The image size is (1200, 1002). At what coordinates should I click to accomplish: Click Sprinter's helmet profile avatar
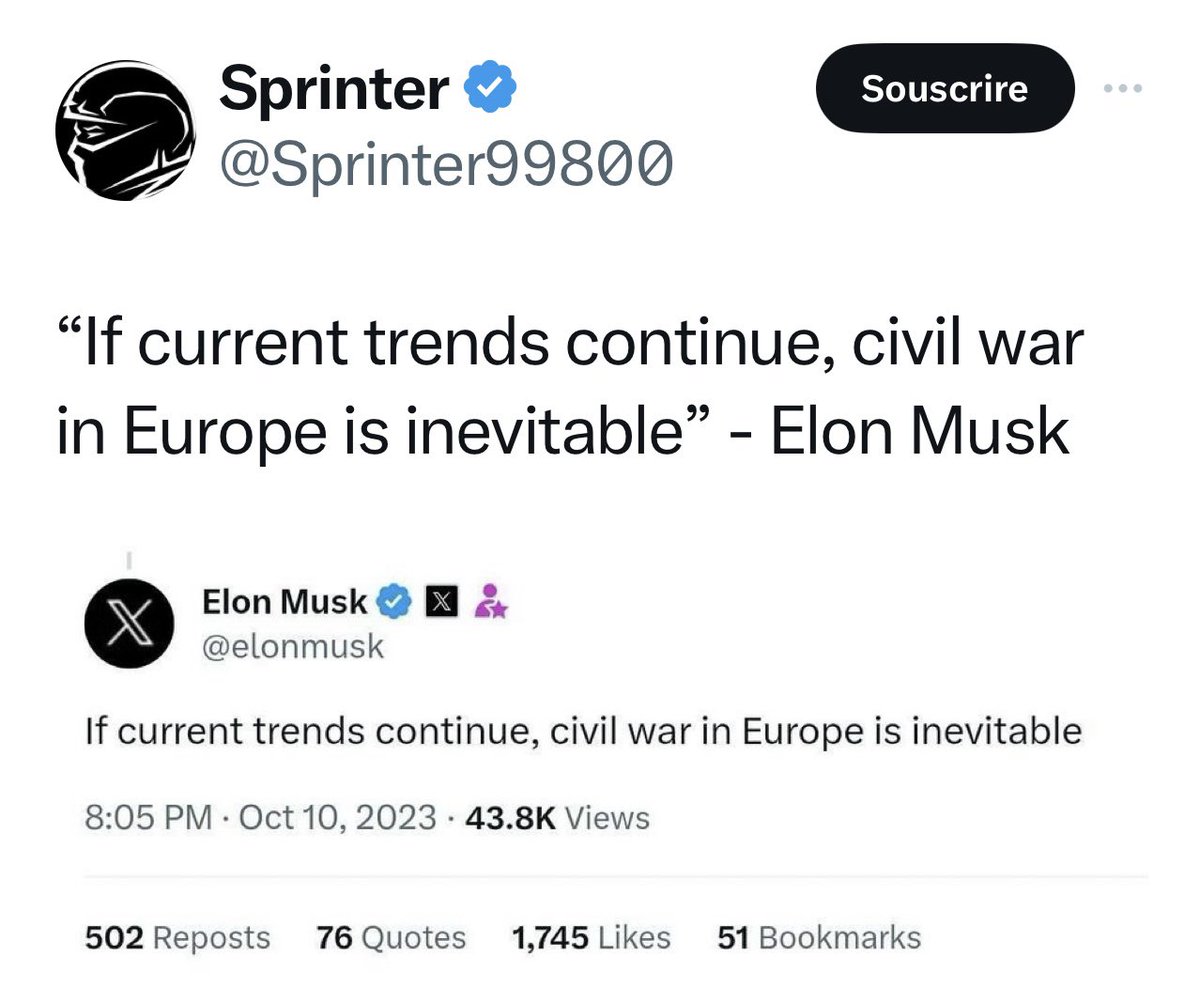(124, 132)
